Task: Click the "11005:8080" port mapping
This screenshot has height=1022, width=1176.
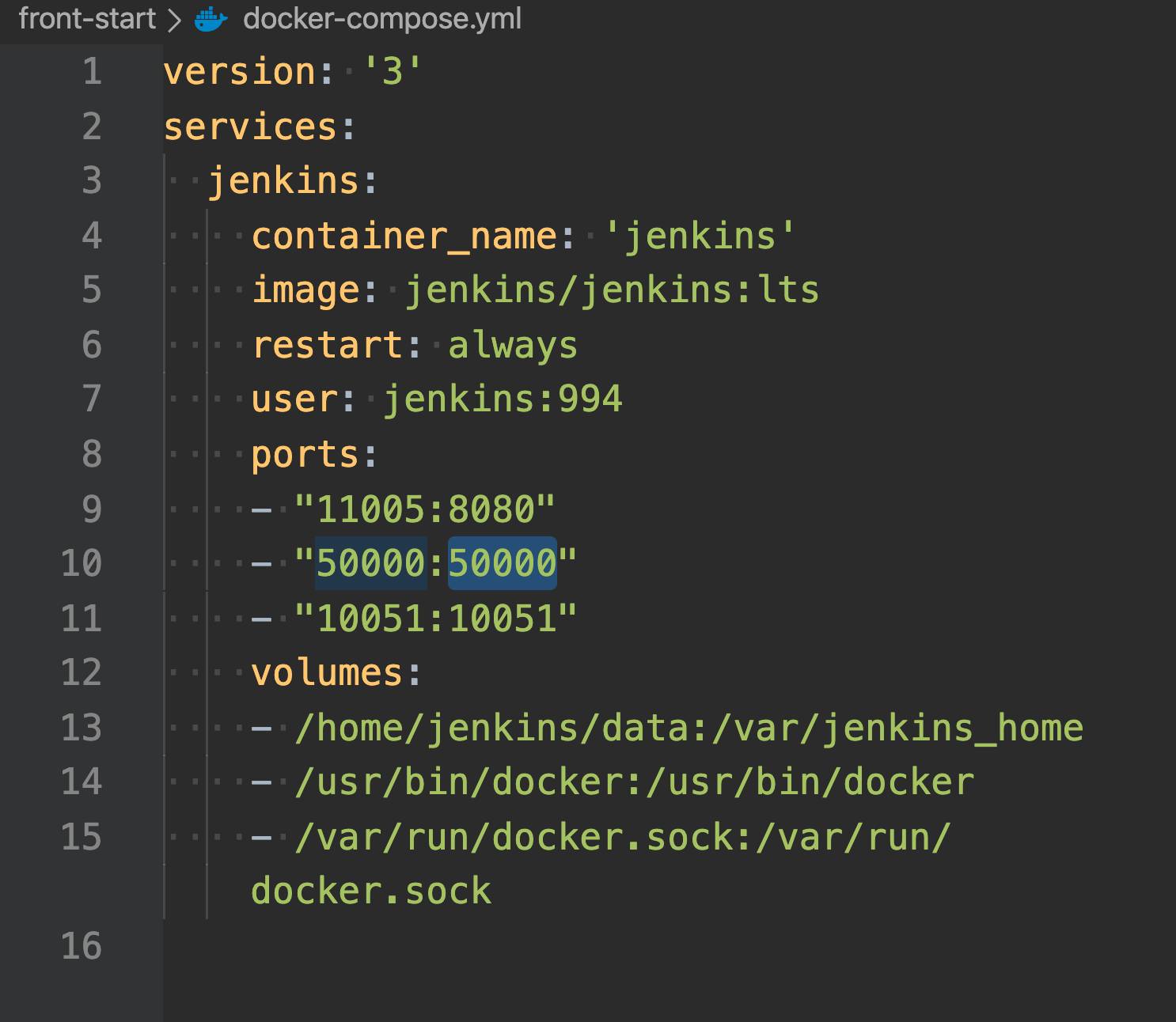Action: pyautogui.click(x=425, y=509)
